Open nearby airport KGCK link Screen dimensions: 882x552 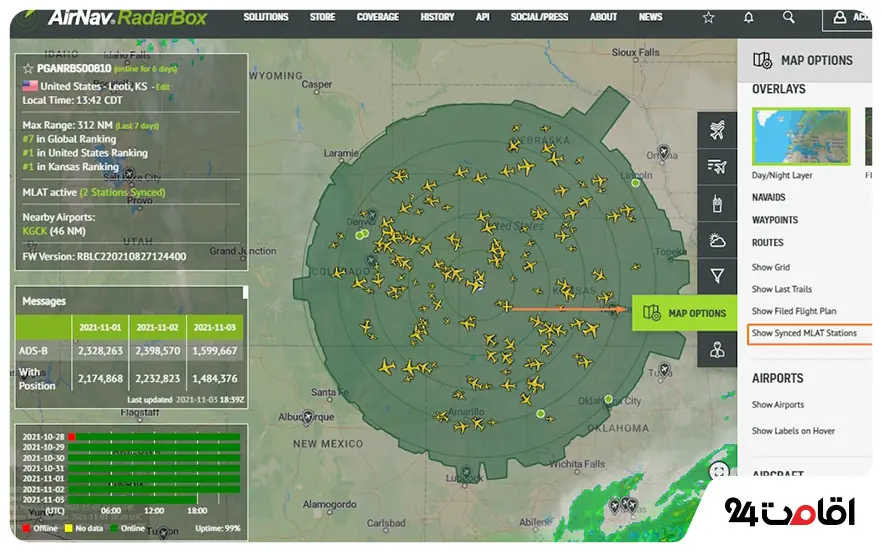tap(35, 231)
